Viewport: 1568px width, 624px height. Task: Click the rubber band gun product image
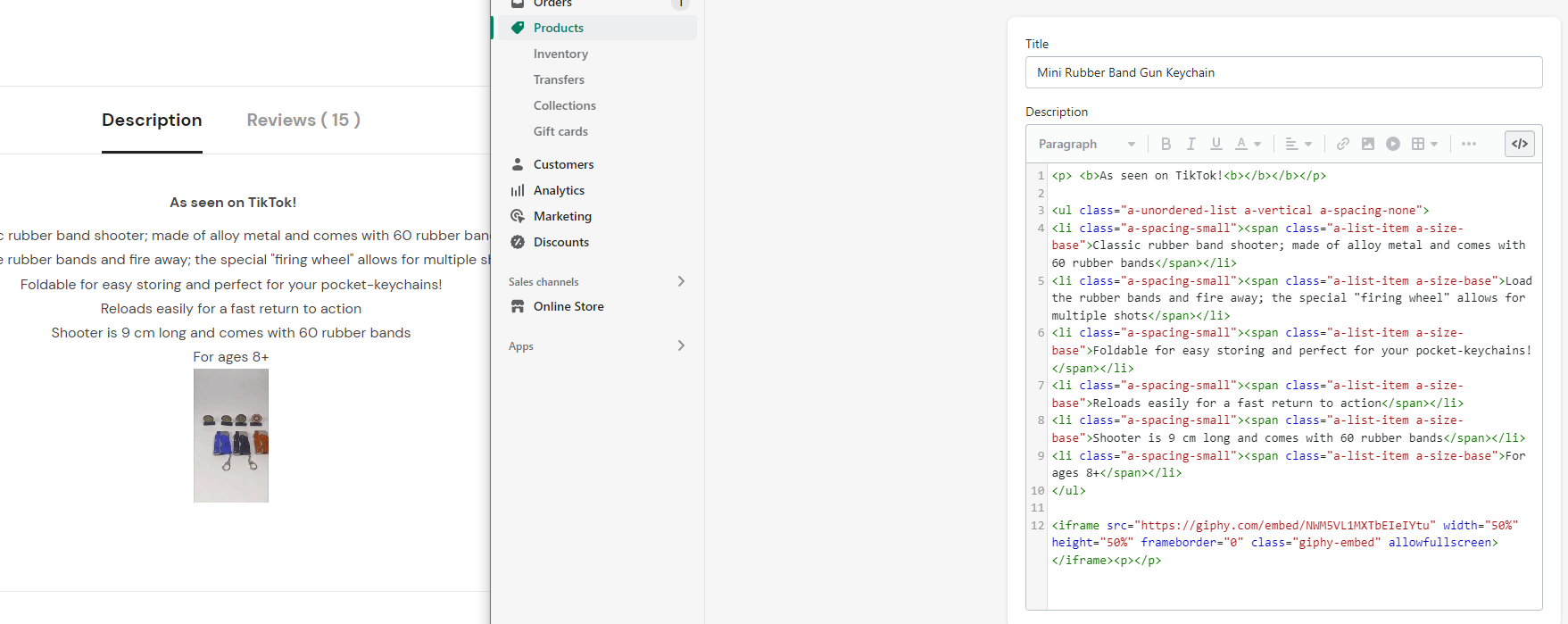[x=231, y=436]
